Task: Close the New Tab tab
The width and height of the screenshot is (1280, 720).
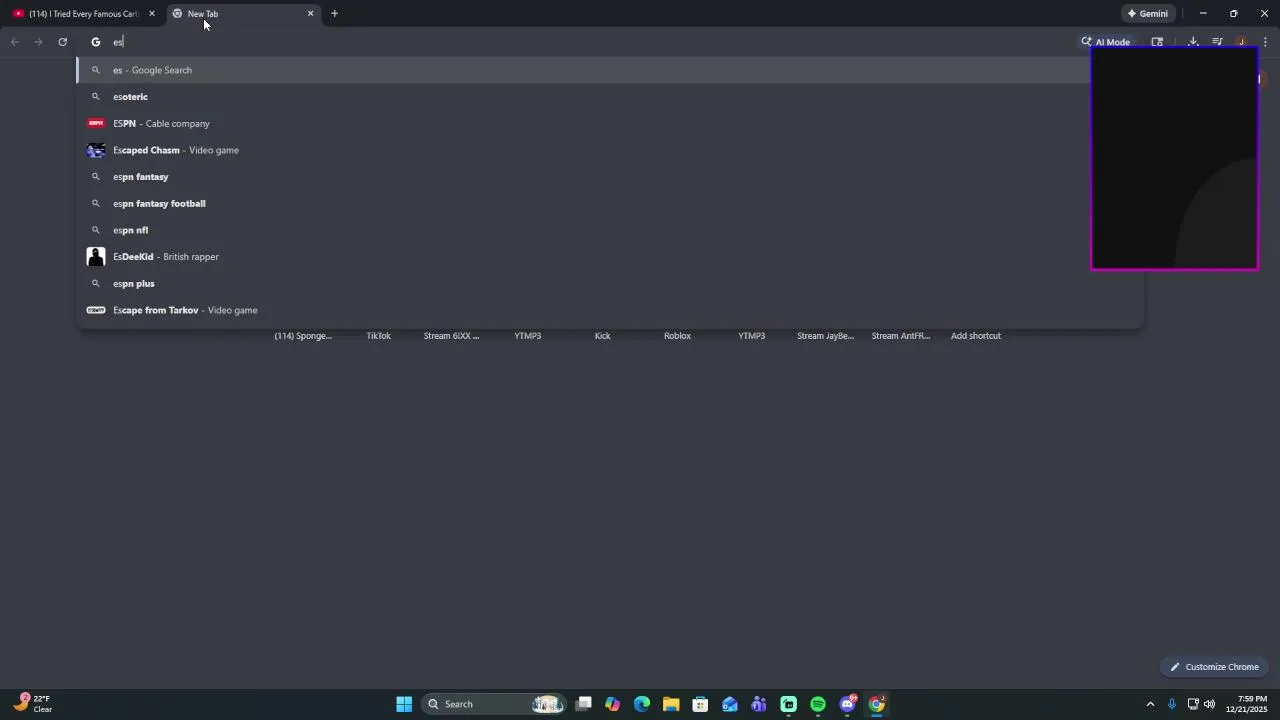Action: tap(310, 14)
